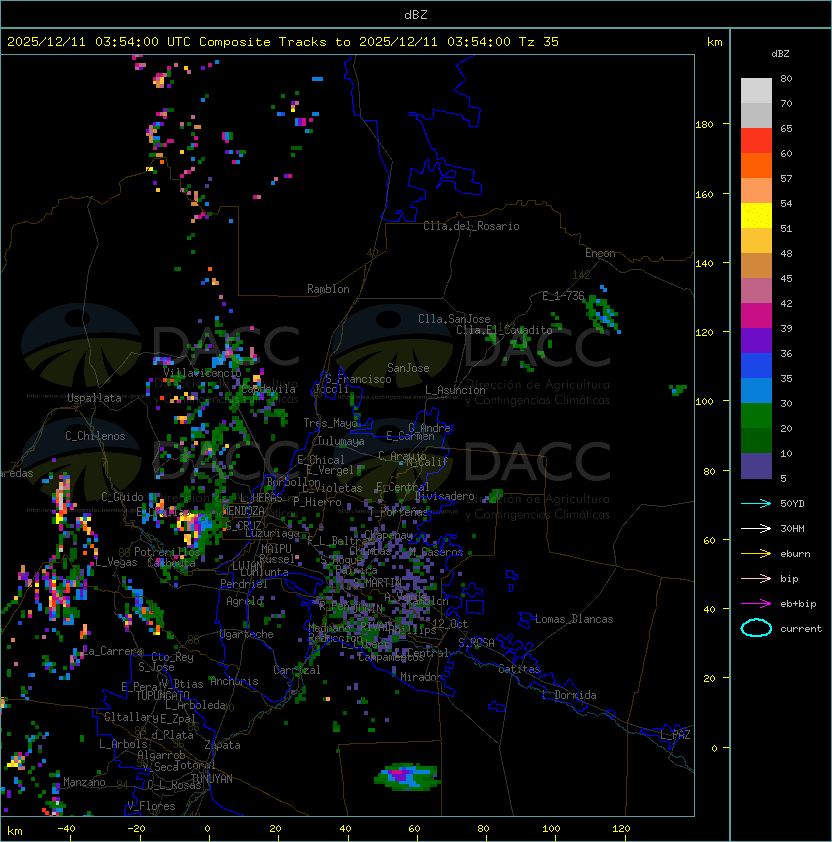Click the isolated storm cell south of Mirador
The height and width of the screenshot is (842, 832).
(407, 776)
